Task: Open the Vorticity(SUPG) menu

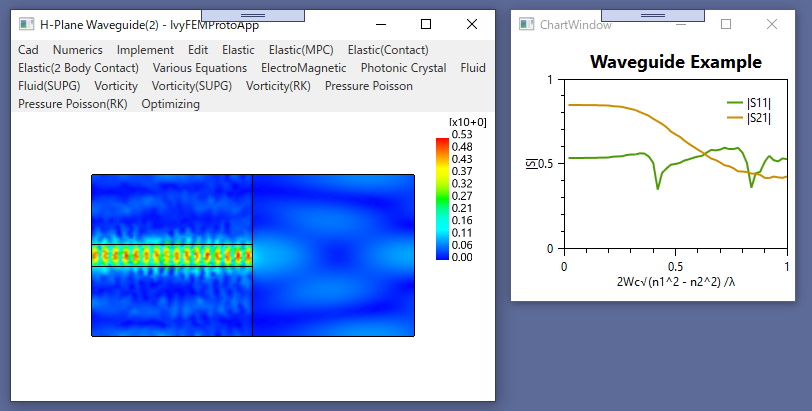Action: 192,86
